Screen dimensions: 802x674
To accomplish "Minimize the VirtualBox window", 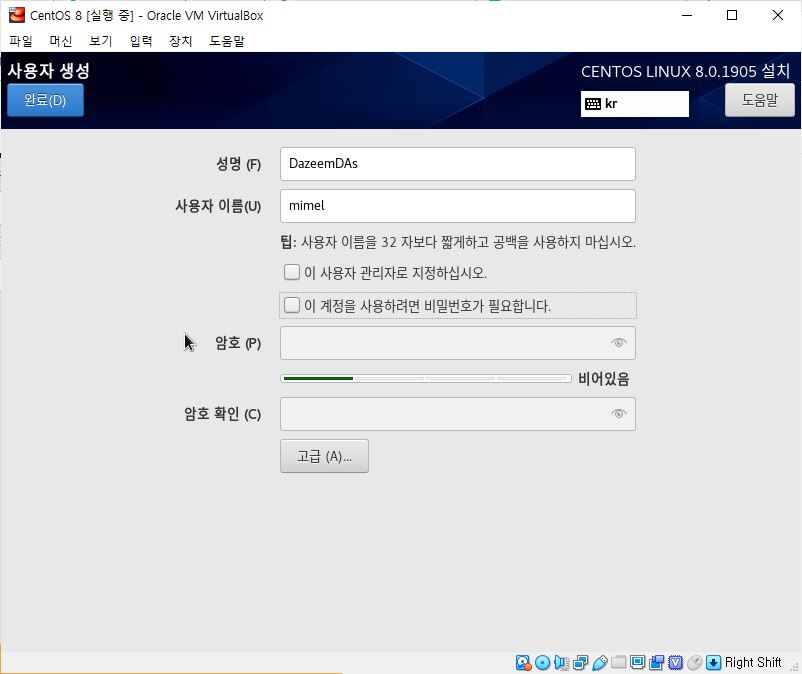I will pos(687,15).
